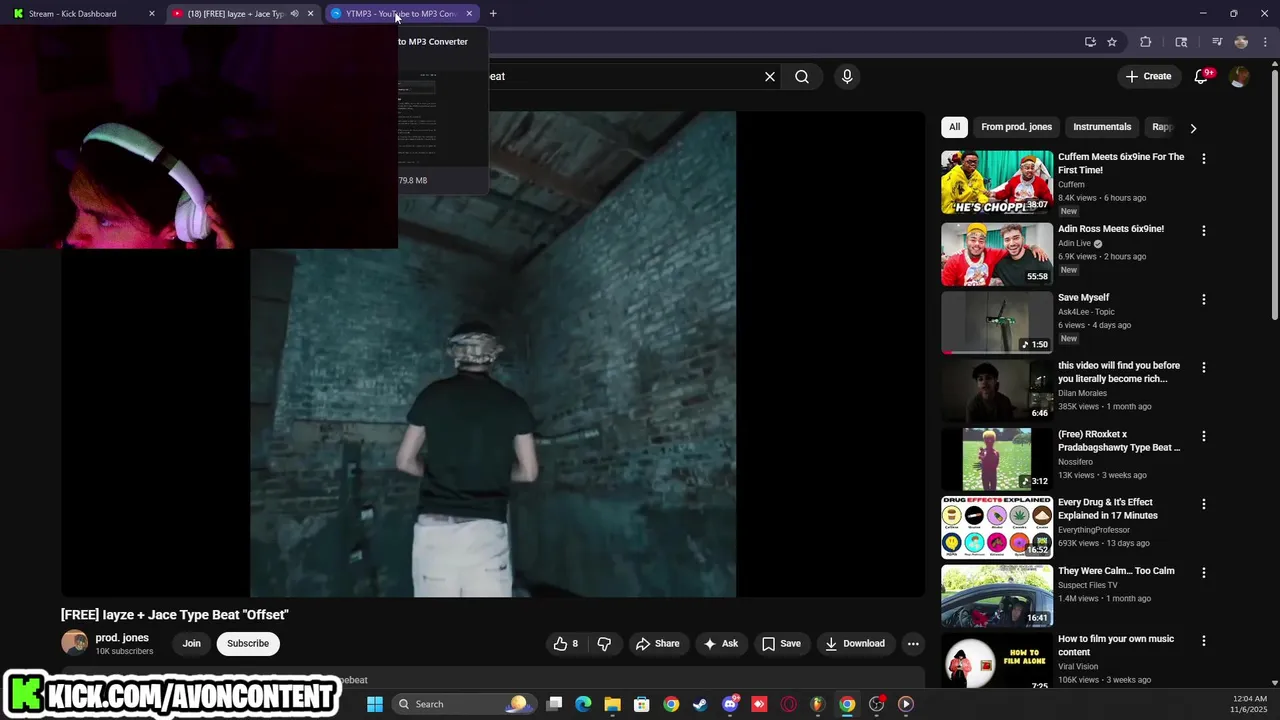Open They Were Calm... Too Calm title
This screenshot has width=1280, height=720.
[x=1116, y=571]
